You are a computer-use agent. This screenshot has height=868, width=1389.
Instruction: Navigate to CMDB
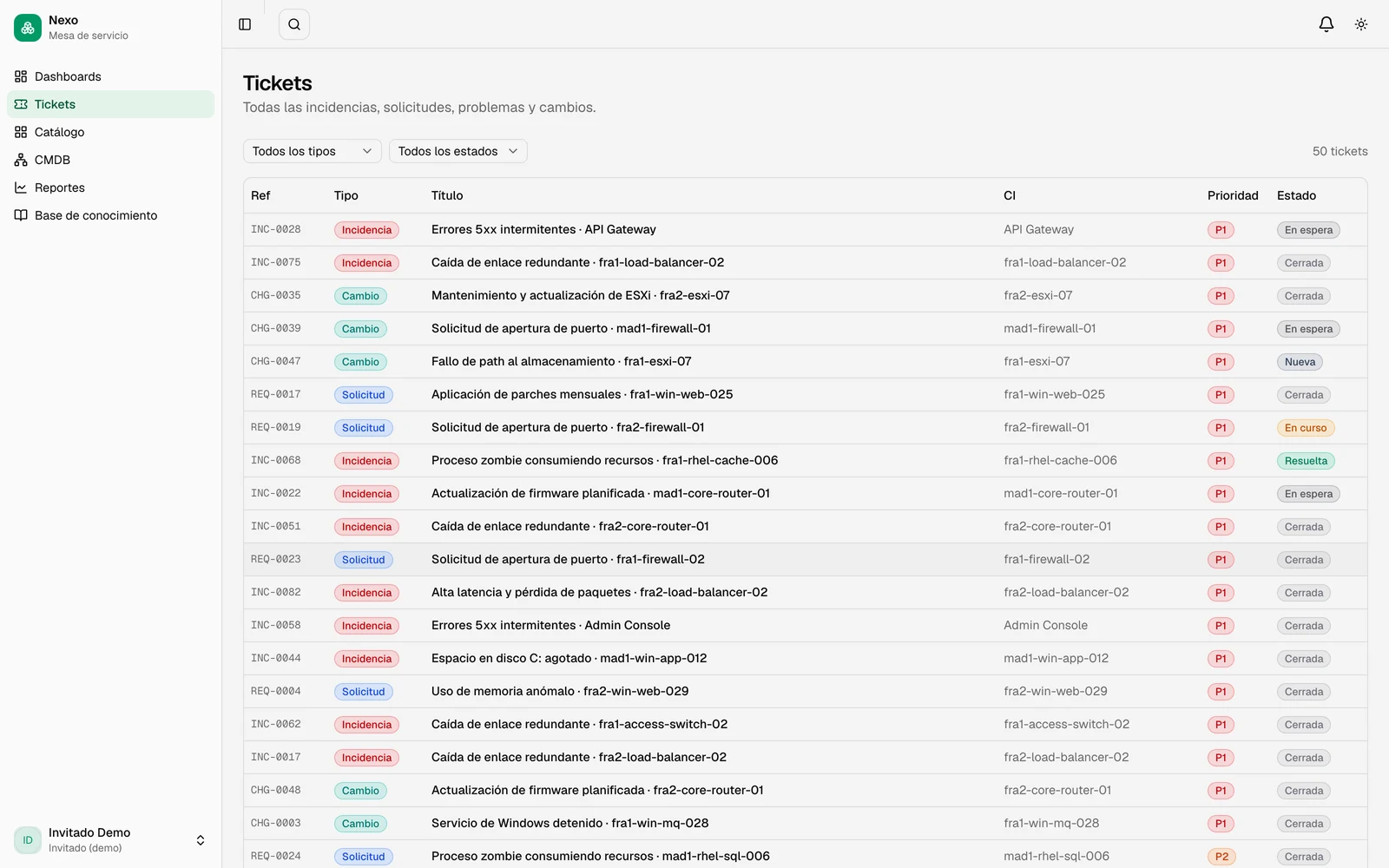point(110,160)
